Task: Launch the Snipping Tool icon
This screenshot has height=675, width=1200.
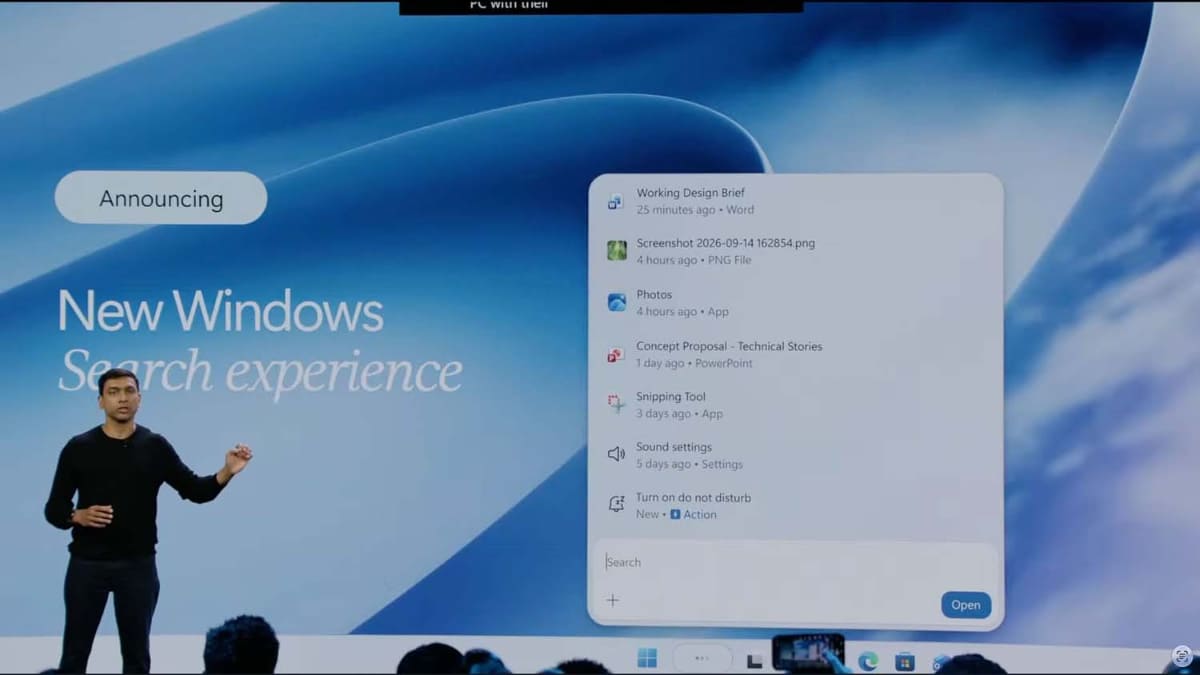Action: click(x=616, y=404)
